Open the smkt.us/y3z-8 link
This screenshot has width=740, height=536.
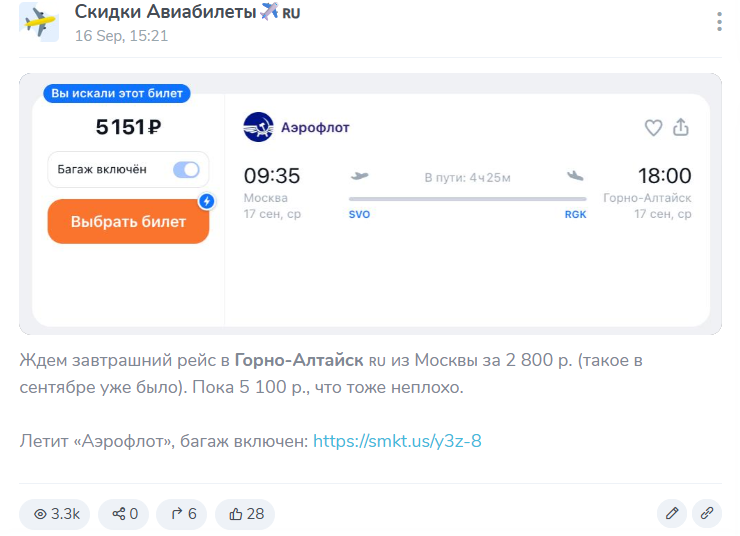point(397,440)
